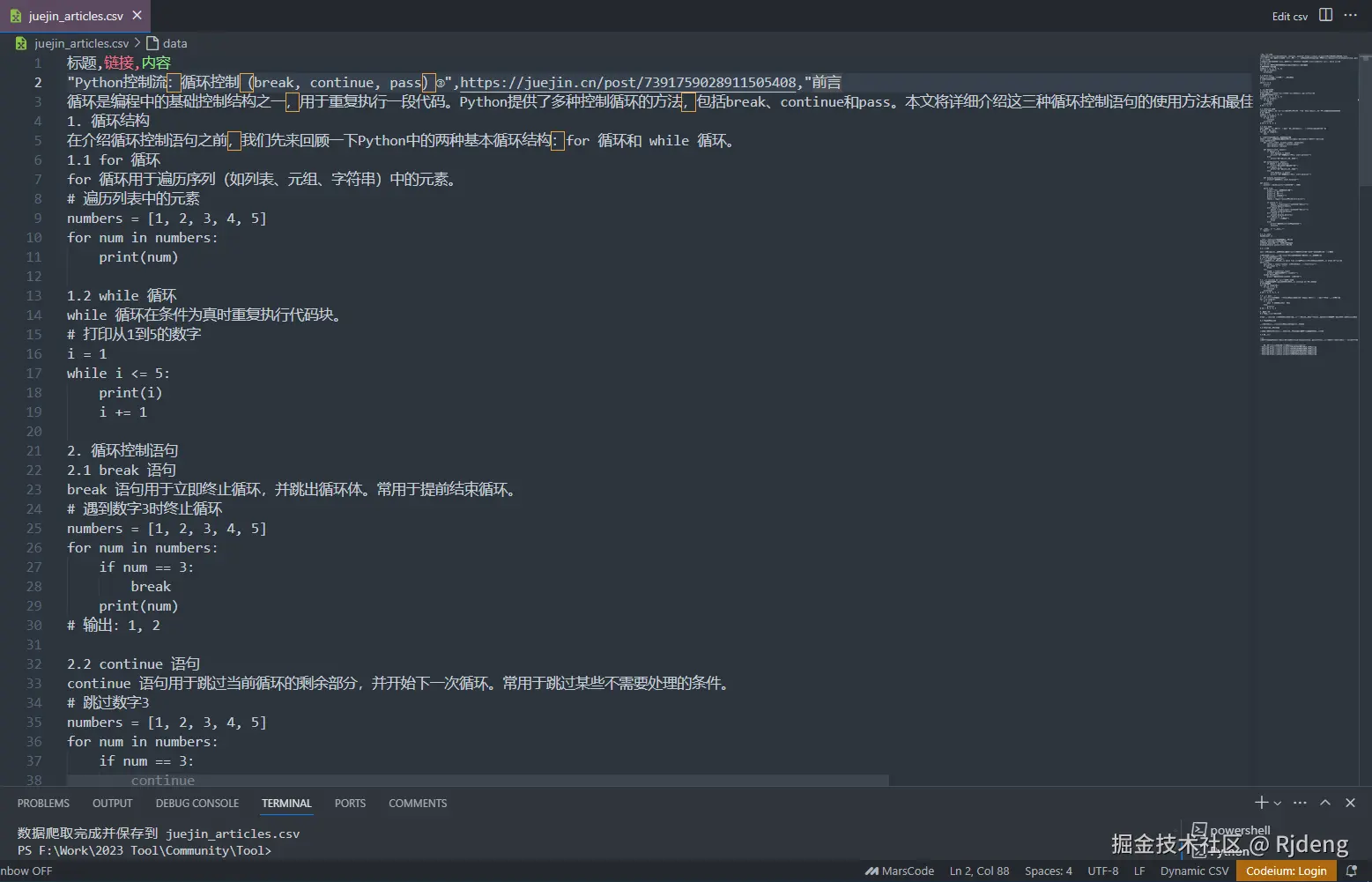
Task: Click the 'Codeium: Login' button
Action: point(1287,871)
